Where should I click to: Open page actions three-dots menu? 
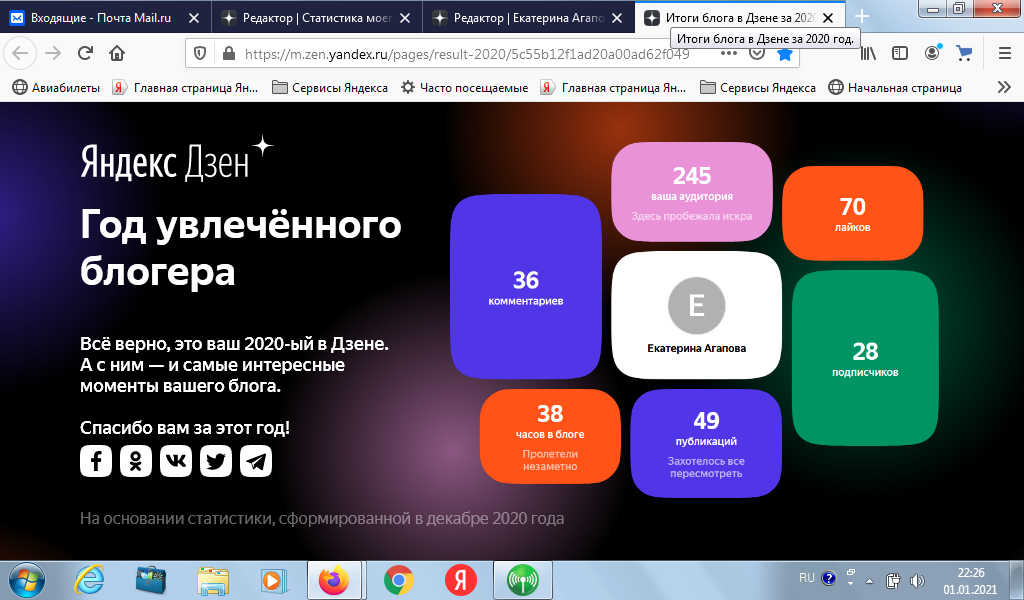coord(728,54)
